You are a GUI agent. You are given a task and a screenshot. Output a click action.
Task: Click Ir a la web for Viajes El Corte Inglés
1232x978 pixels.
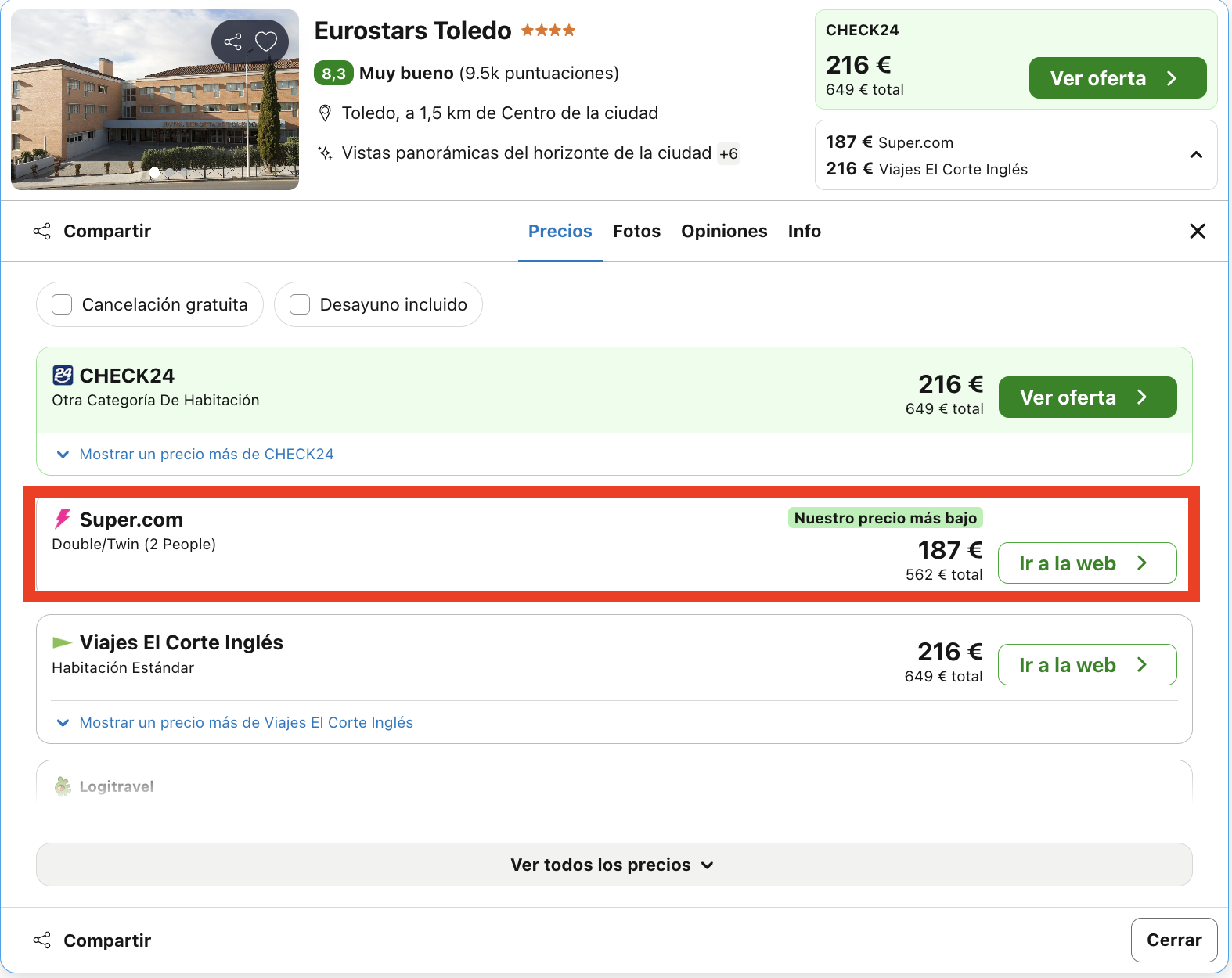pos(1087,665)
